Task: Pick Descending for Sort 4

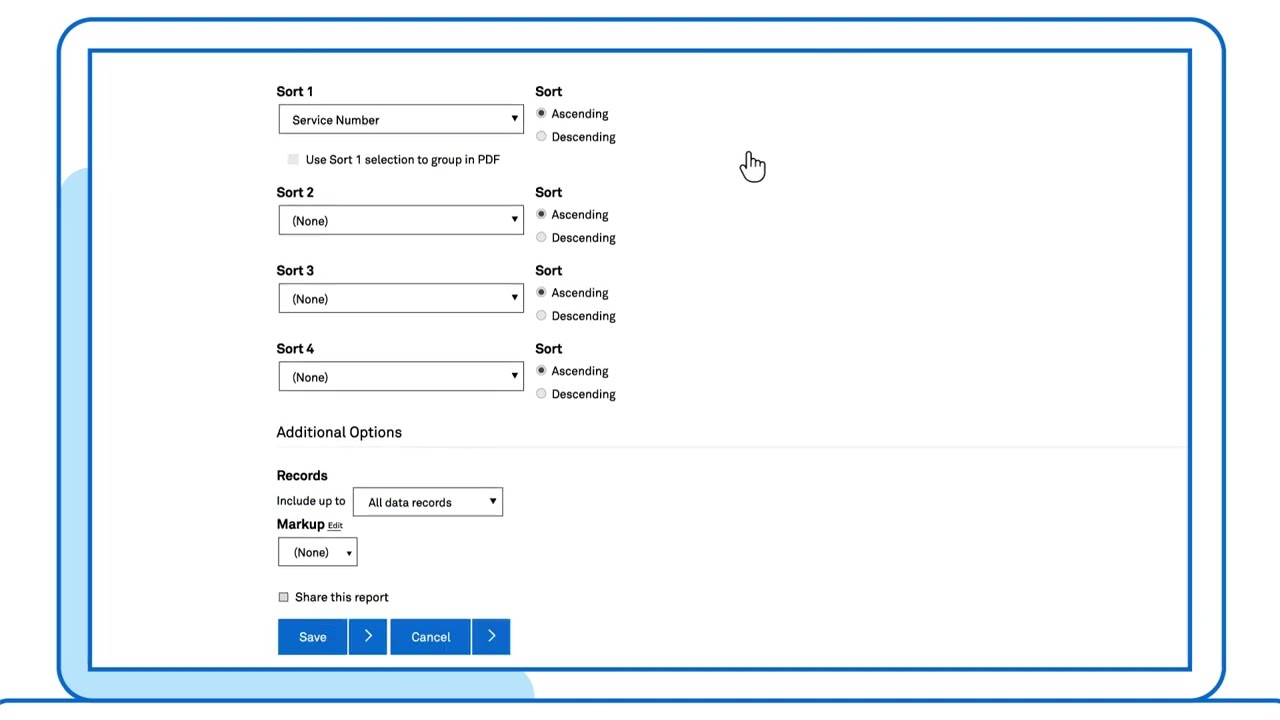Action: point(541,394)
